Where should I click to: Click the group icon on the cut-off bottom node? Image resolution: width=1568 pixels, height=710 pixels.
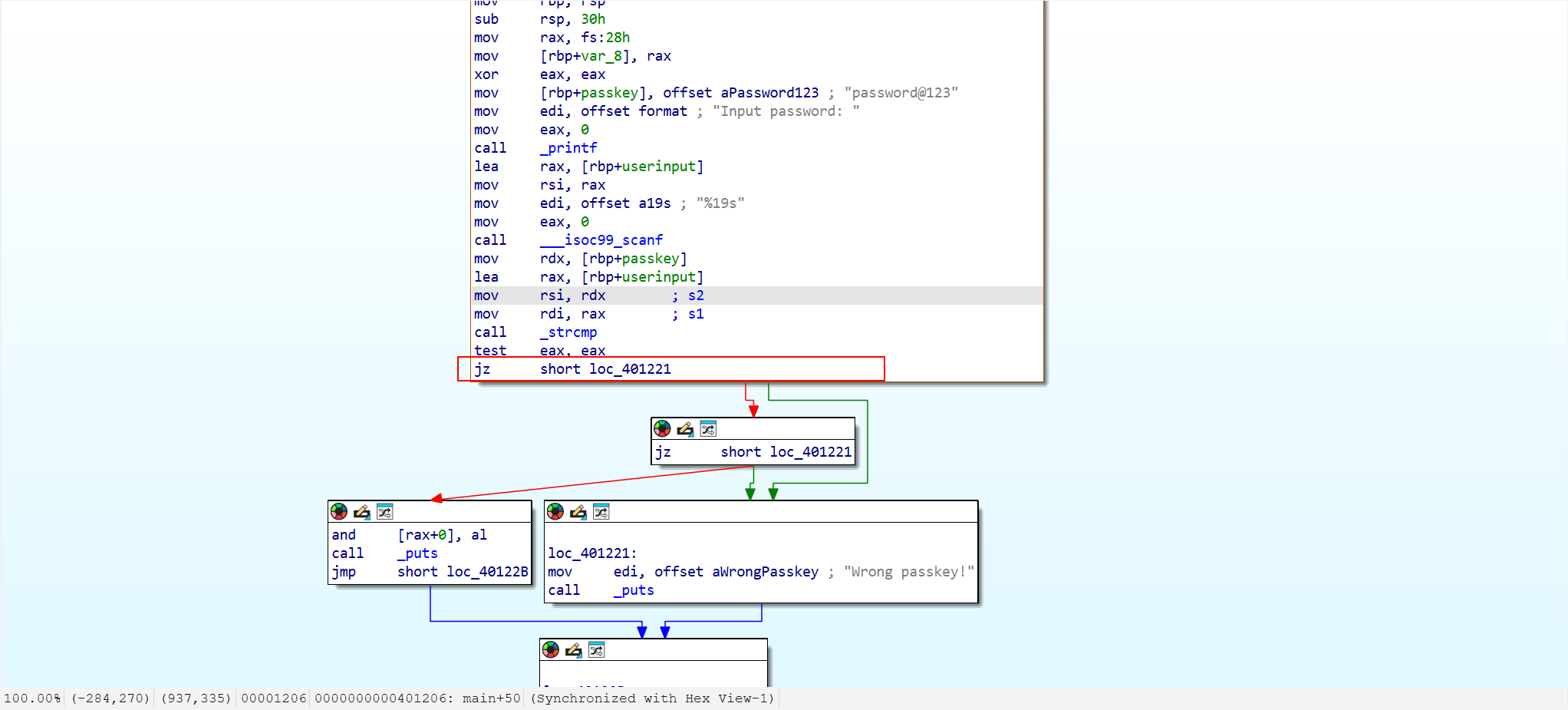(596, 649)
